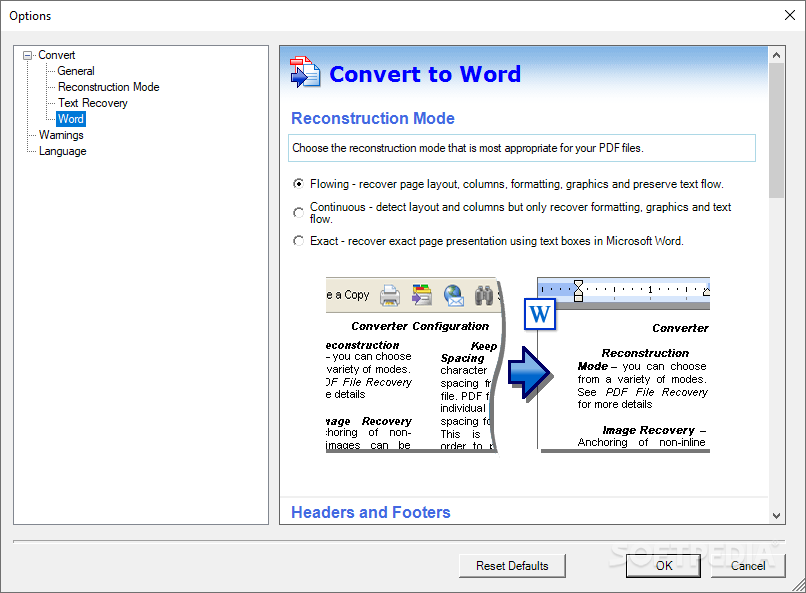Click the Convert to Word title
The height and width of the screenshot is (593, 806).
pyautogui.click(x=425, y=74)
